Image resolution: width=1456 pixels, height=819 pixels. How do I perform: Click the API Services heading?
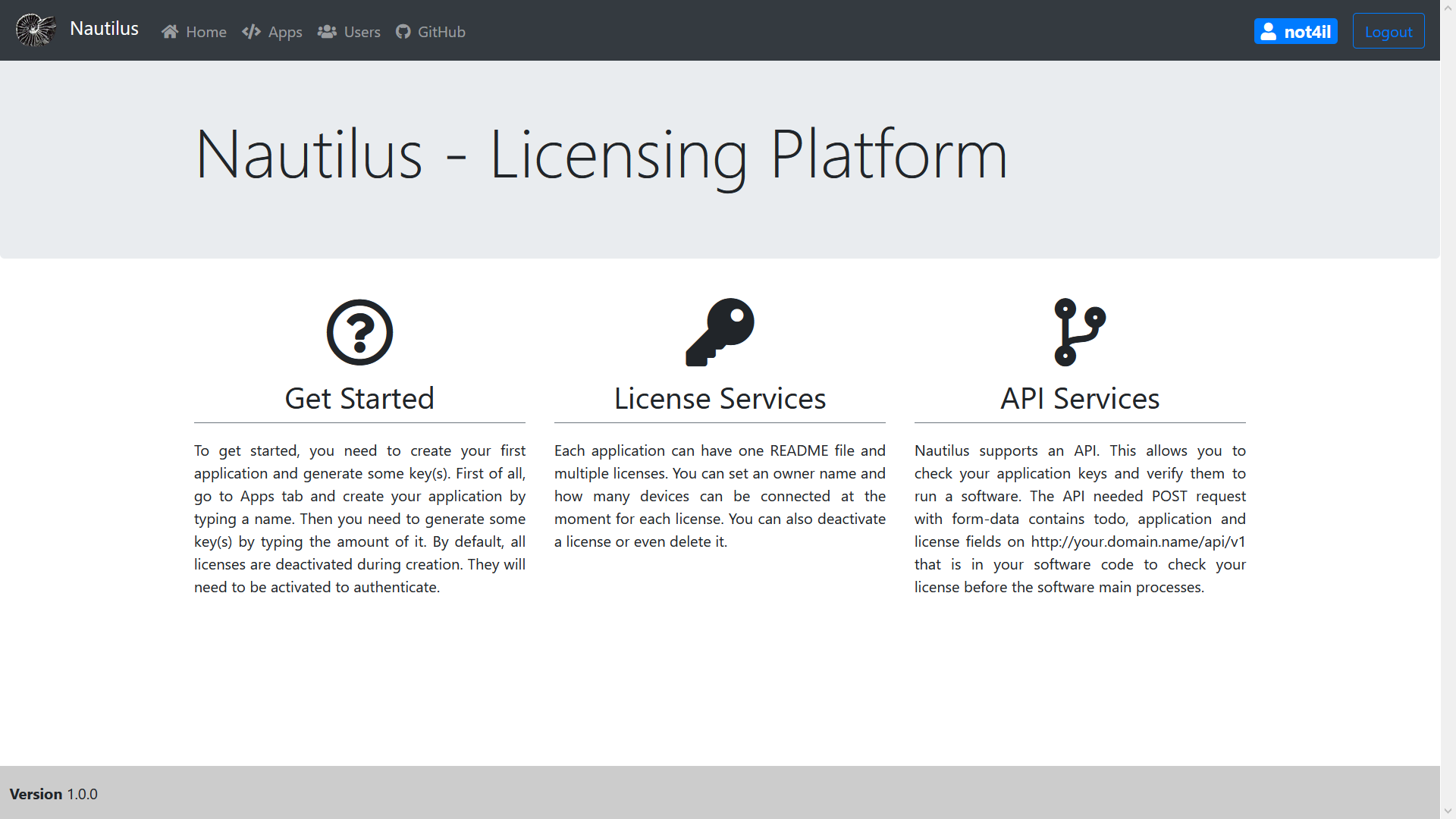tap(1080, 397)
